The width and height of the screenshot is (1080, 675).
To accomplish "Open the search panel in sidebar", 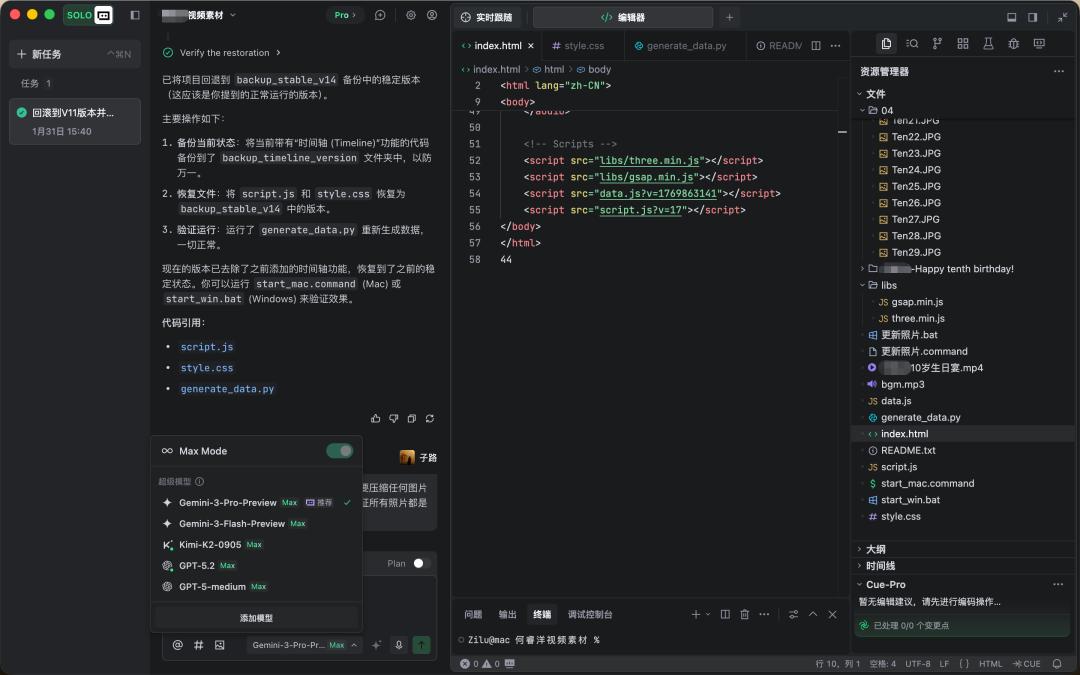I will click(x=912, y=44).
